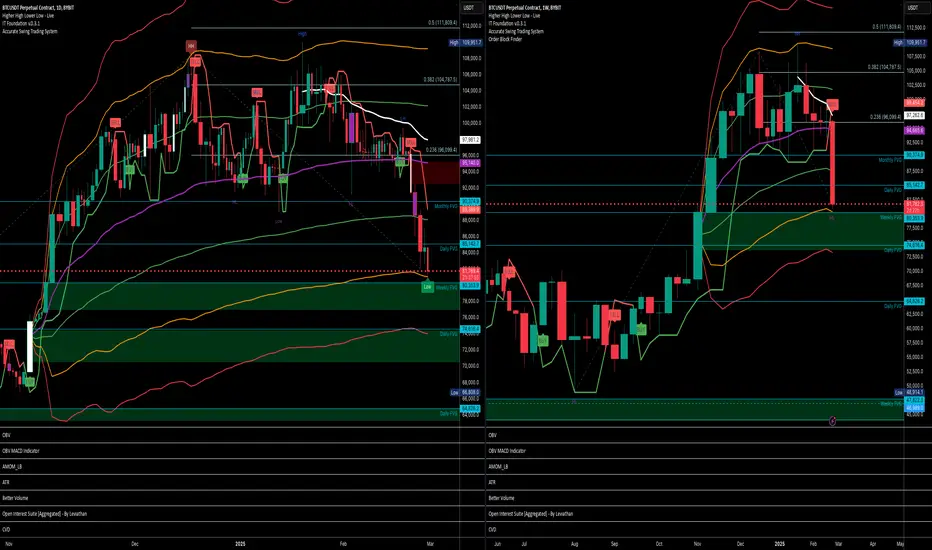
Task: Open OBV MACD Indicator pane on 1D chart
Action: [x=21, y=451]
